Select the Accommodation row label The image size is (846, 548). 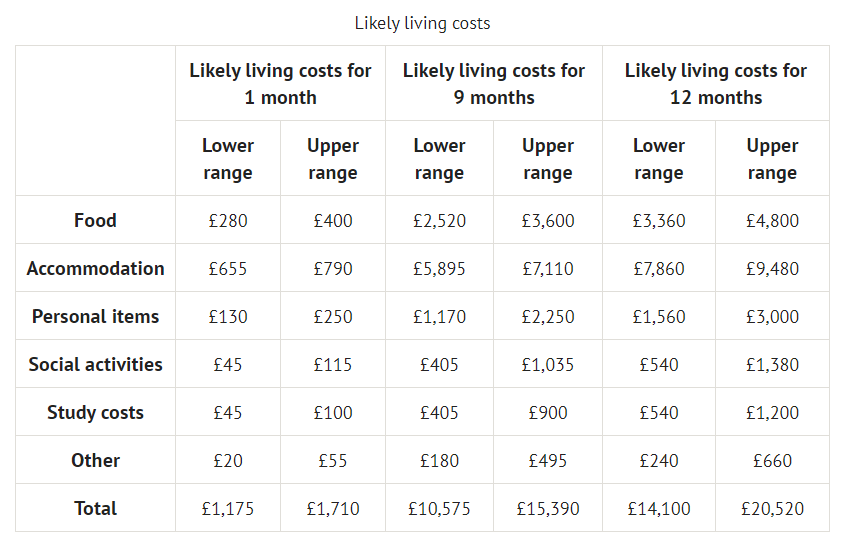pyautogui.click(x=95, y=268)
